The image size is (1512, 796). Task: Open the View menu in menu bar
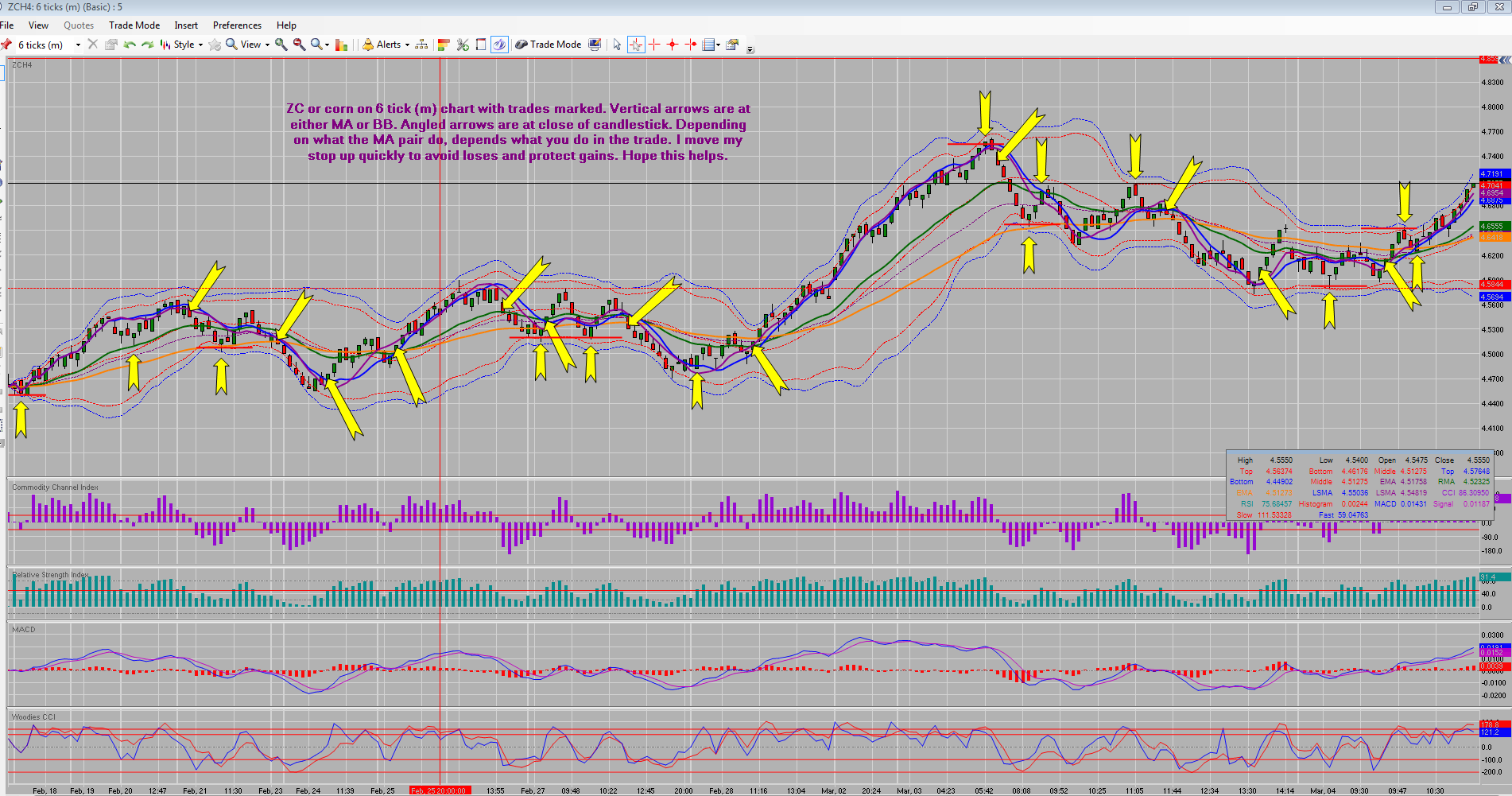click(38, 25)
